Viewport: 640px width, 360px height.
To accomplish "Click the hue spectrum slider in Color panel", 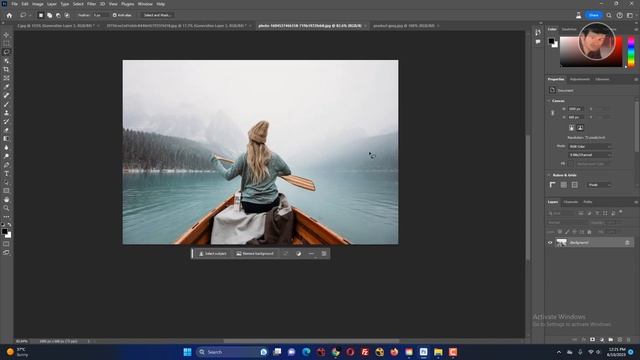I will pos(631,52).
